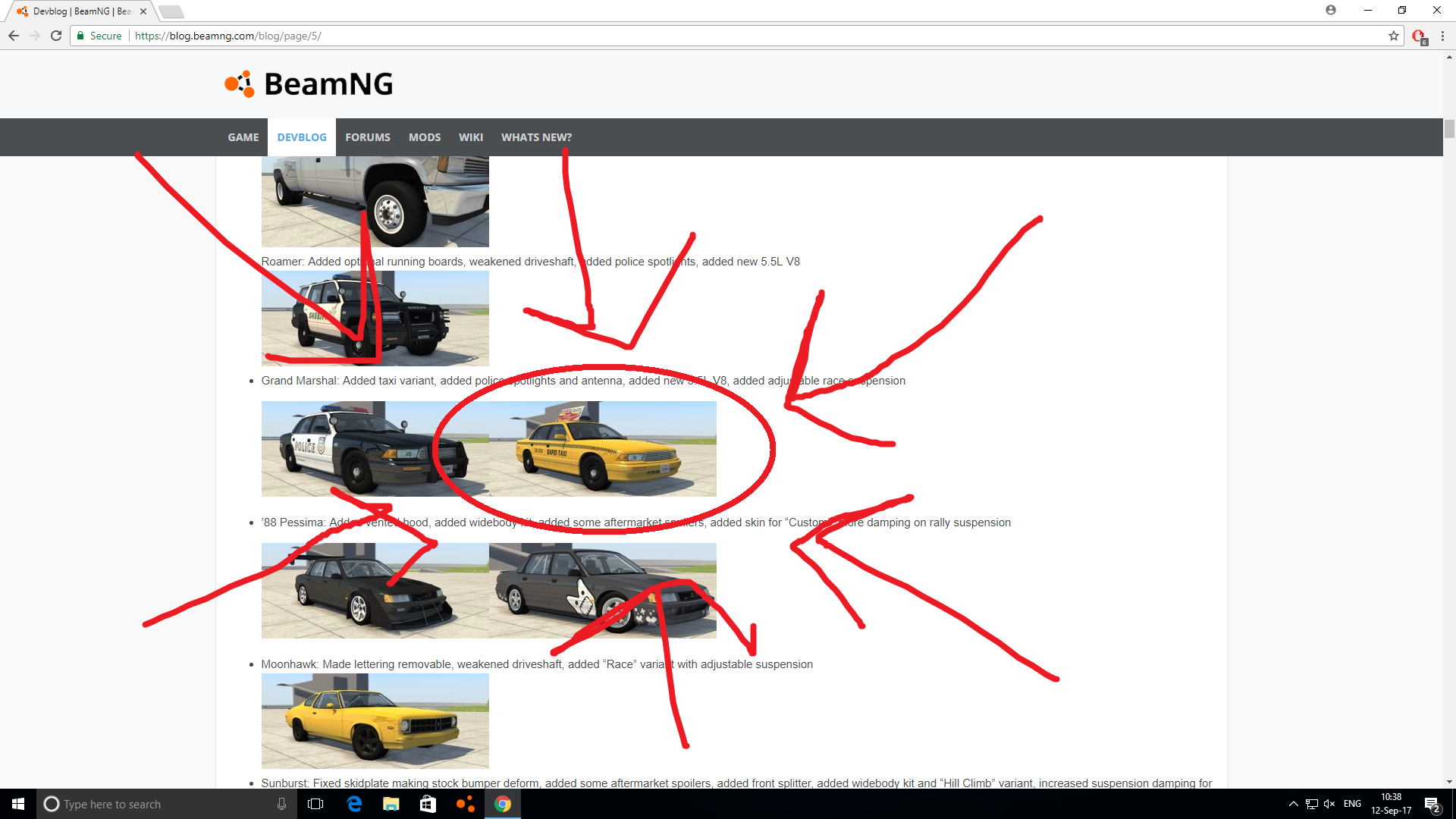Open the Grand Marshal police car image
Image resolution: width=1456 pixels, height=819 pixels.
(x=375, y=449)
